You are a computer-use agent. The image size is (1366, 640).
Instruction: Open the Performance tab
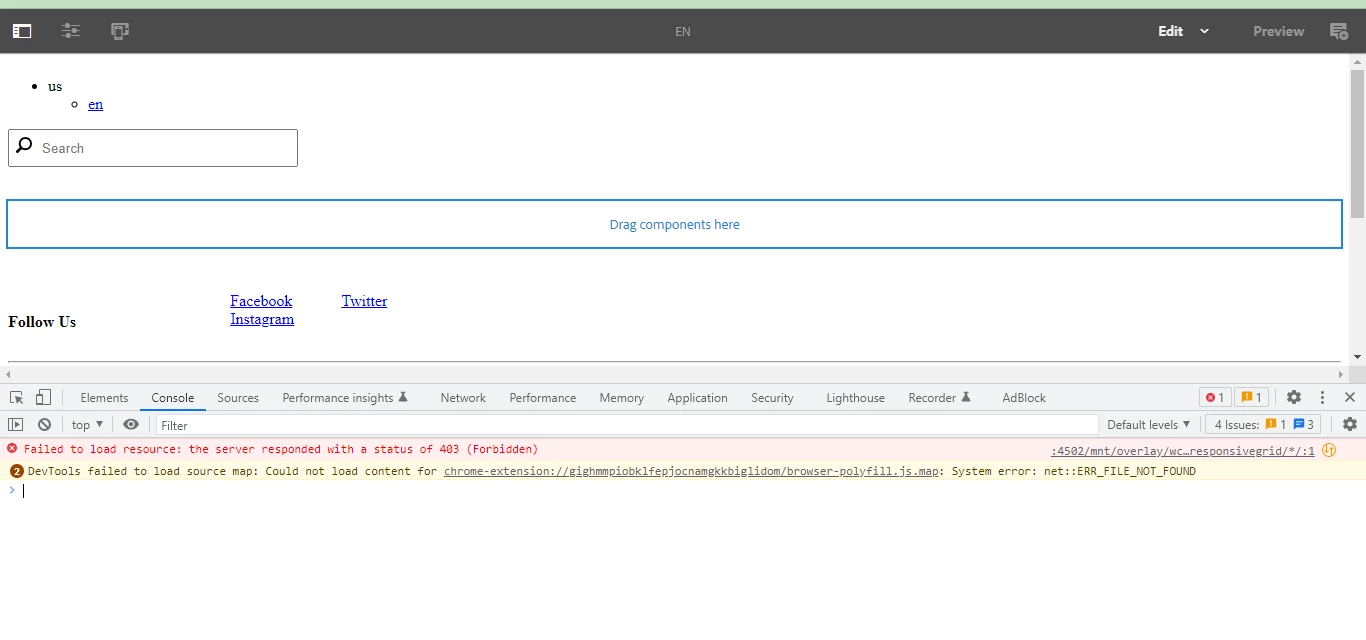click(x=543, y=397)
